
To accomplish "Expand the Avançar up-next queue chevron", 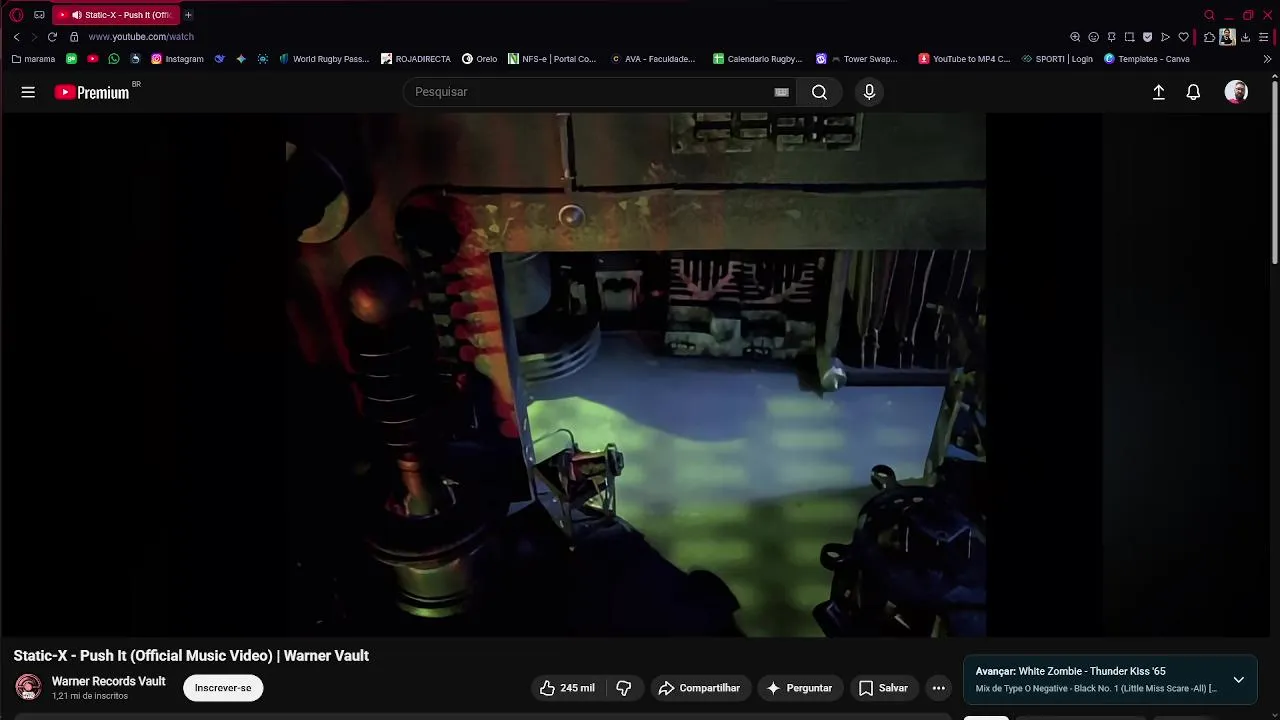I will pos(1238,680).
